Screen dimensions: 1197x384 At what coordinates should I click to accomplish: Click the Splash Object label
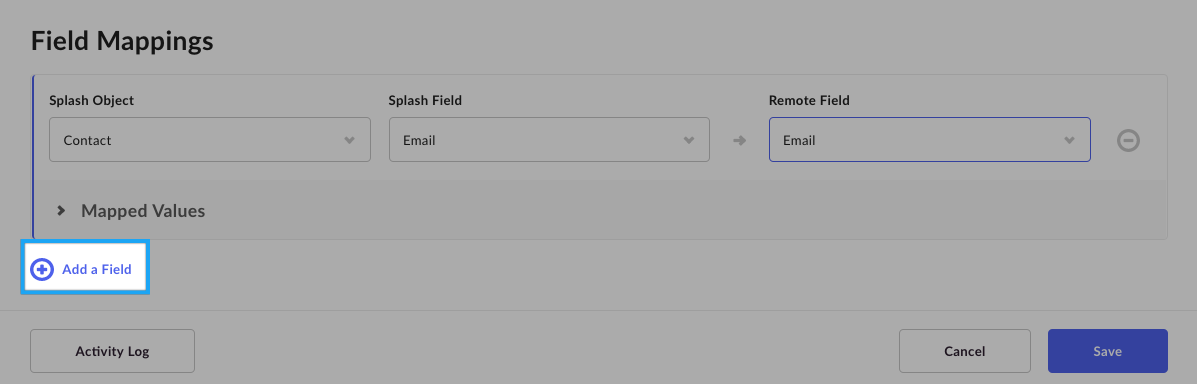92,101
